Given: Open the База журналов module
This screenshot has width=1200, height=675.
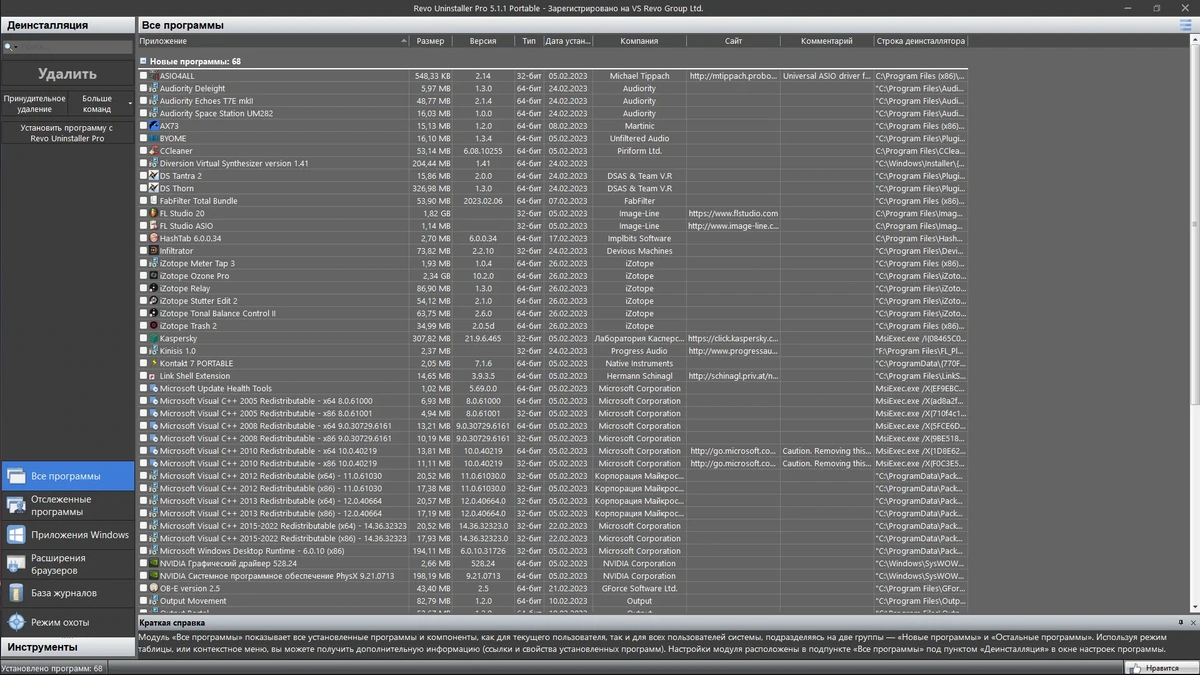Looking at the screenshot, I should [67, 593].
